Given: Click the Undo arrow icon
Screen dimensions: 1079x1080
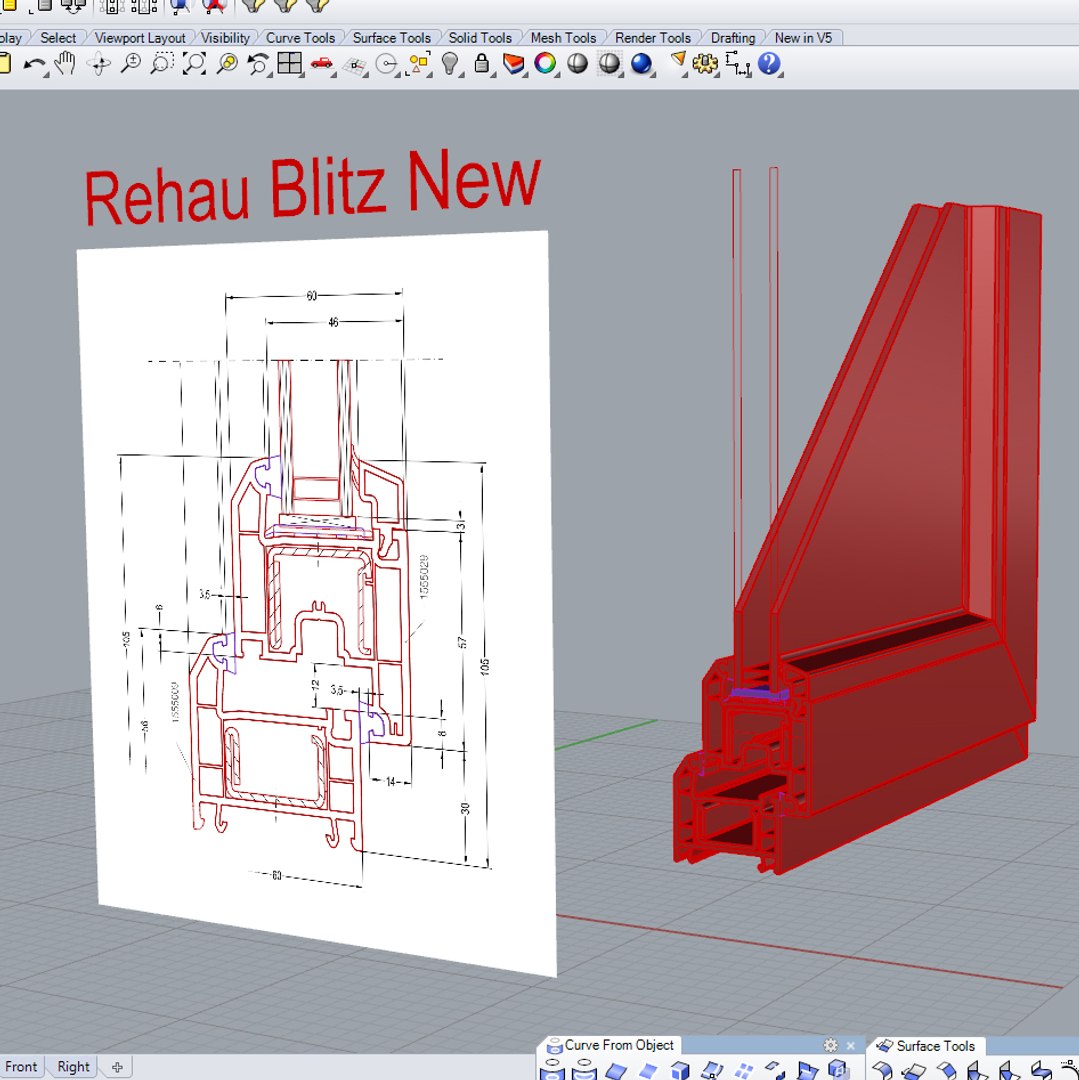Looking at the screenshot, I should pos(34,65).
